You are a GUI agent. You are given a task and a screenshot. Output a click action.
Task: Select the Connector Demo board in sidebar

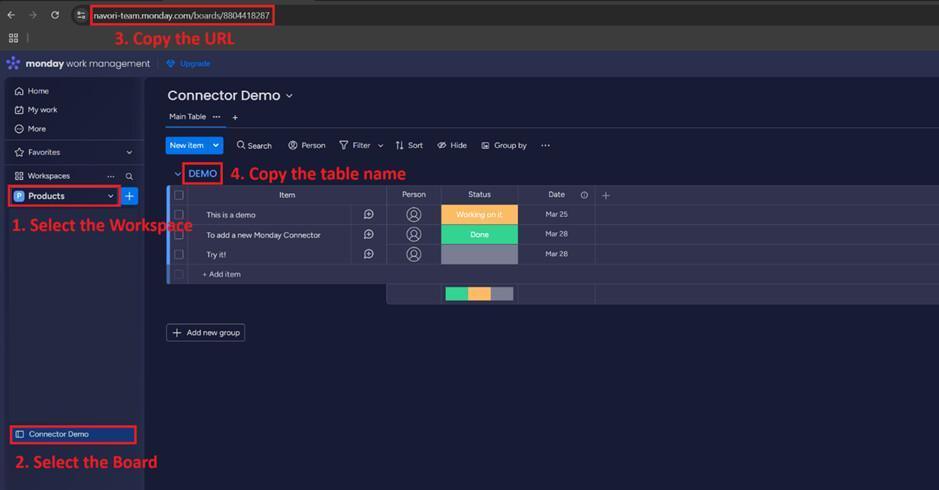tap(73, 434)
